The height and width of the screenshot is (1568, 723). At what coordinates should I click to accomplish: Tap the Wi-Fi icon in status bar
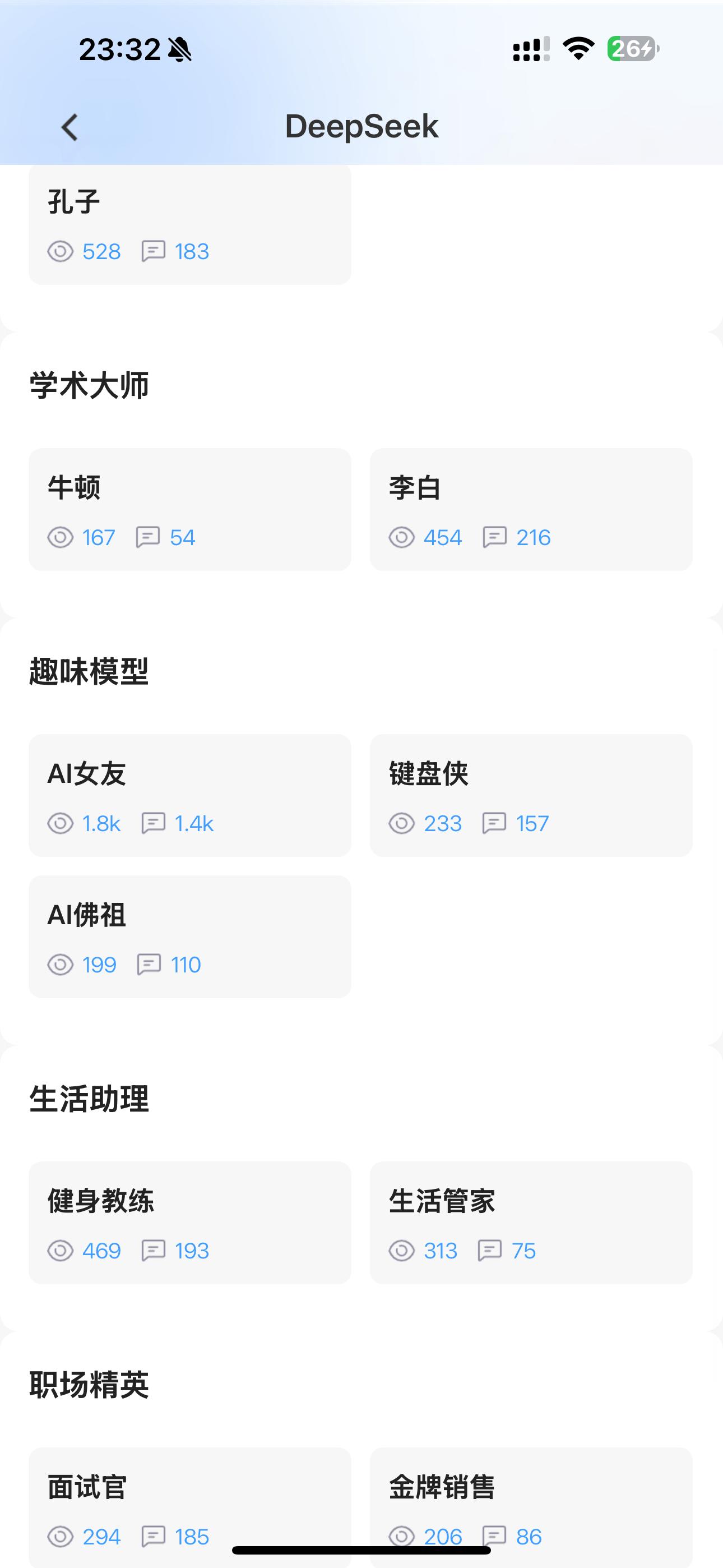tap(578, 49)
